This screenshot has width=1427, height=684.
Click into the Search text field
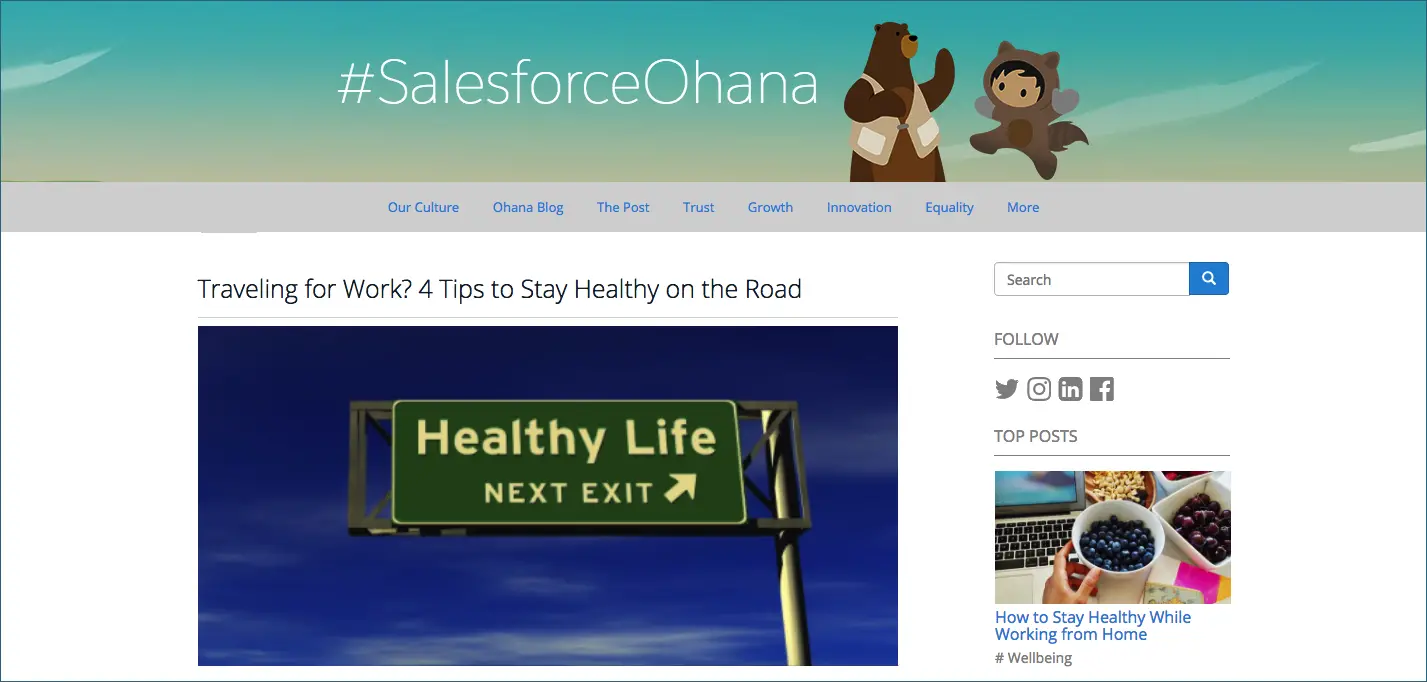[x=1091, y=279]
